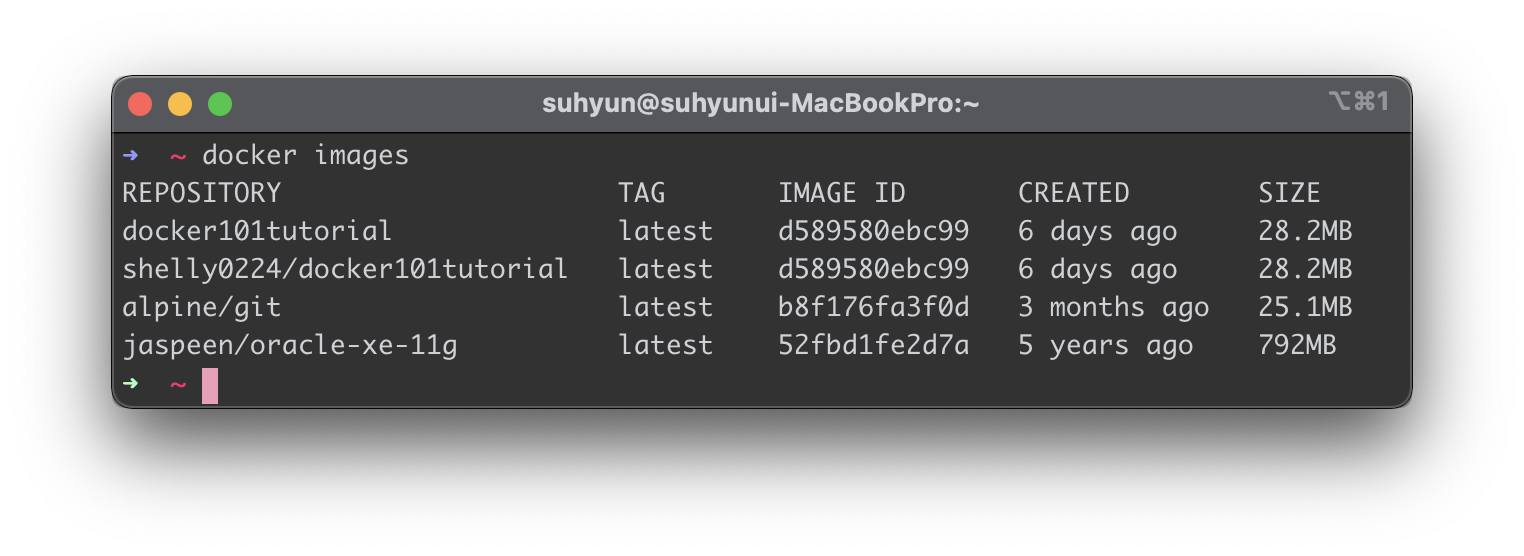Click the green prompt arrow on last line
1524x556 pixels.
click(x=131, y=384)
